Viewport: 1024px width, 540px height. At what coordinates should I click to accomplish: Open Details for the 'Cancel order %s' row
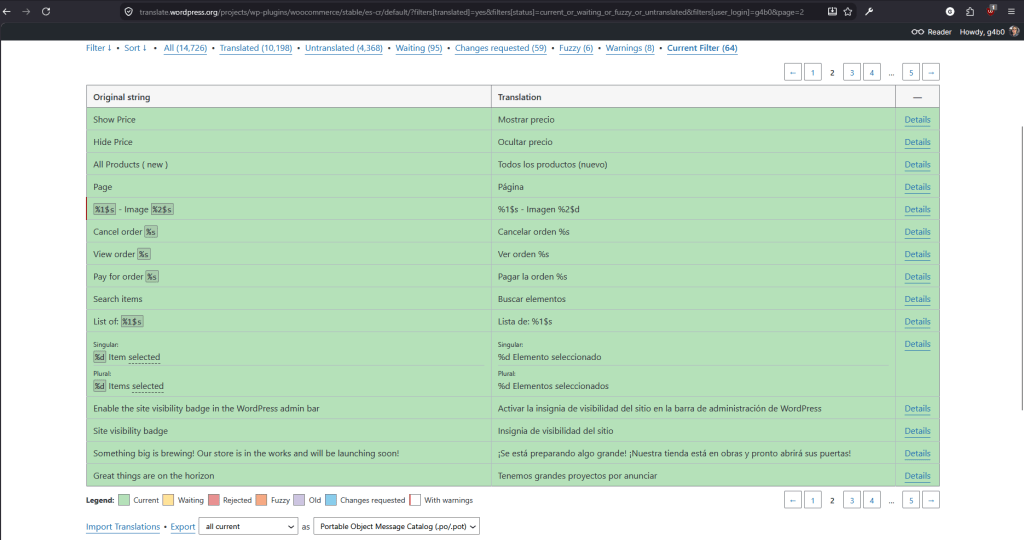917,232
